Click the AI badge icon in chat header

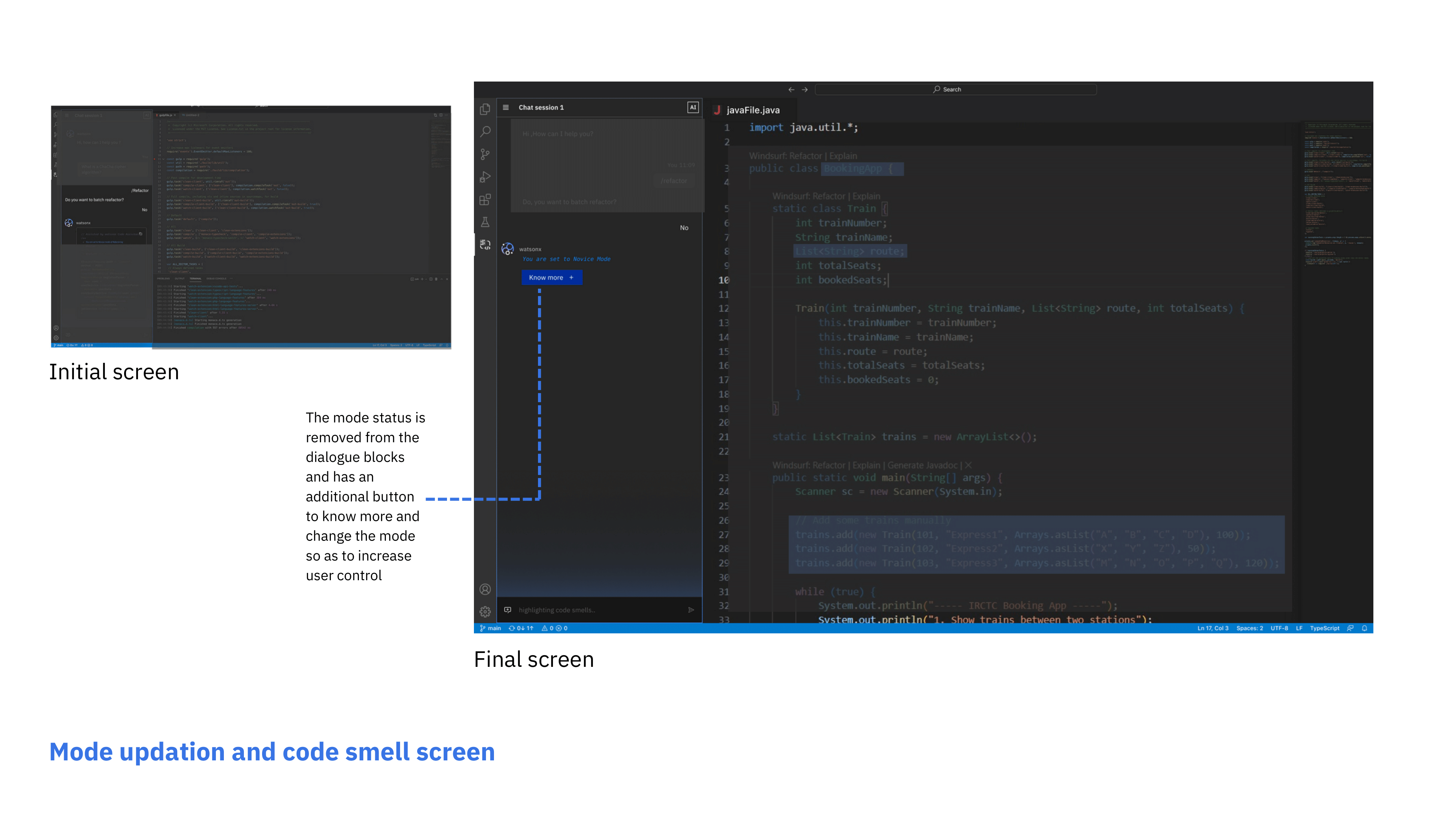pyautogui.click(x=692, y=107)
